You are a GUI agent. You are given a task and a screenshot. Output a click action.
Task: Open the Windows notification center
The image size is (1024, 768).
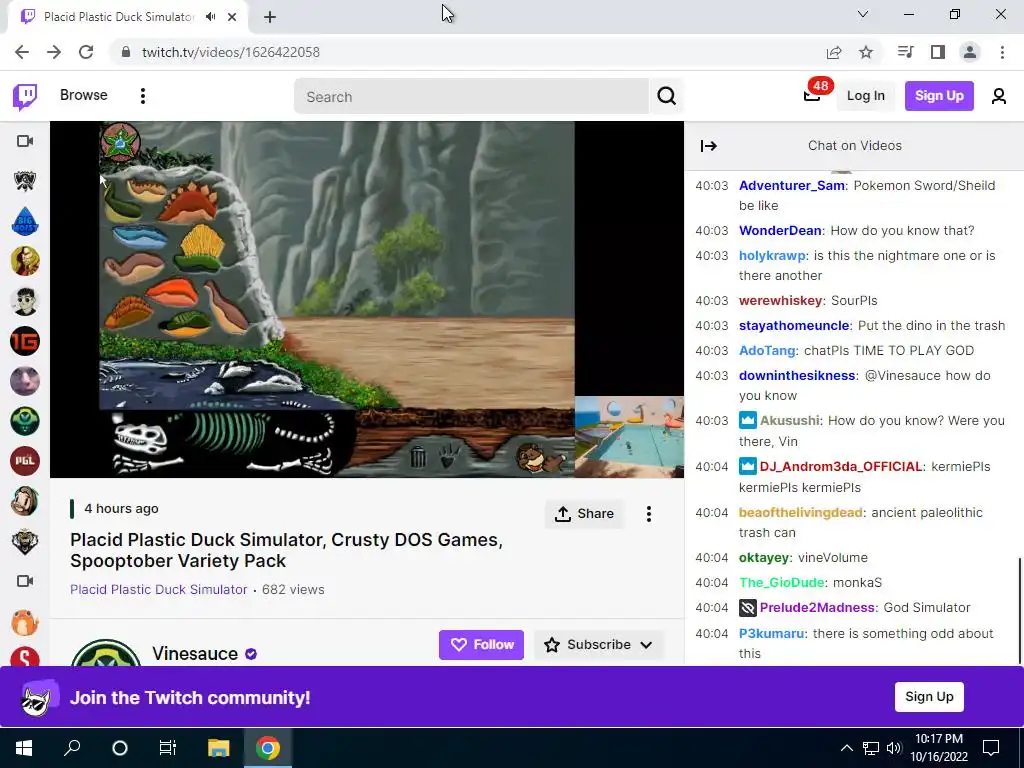tap(991, 747)
